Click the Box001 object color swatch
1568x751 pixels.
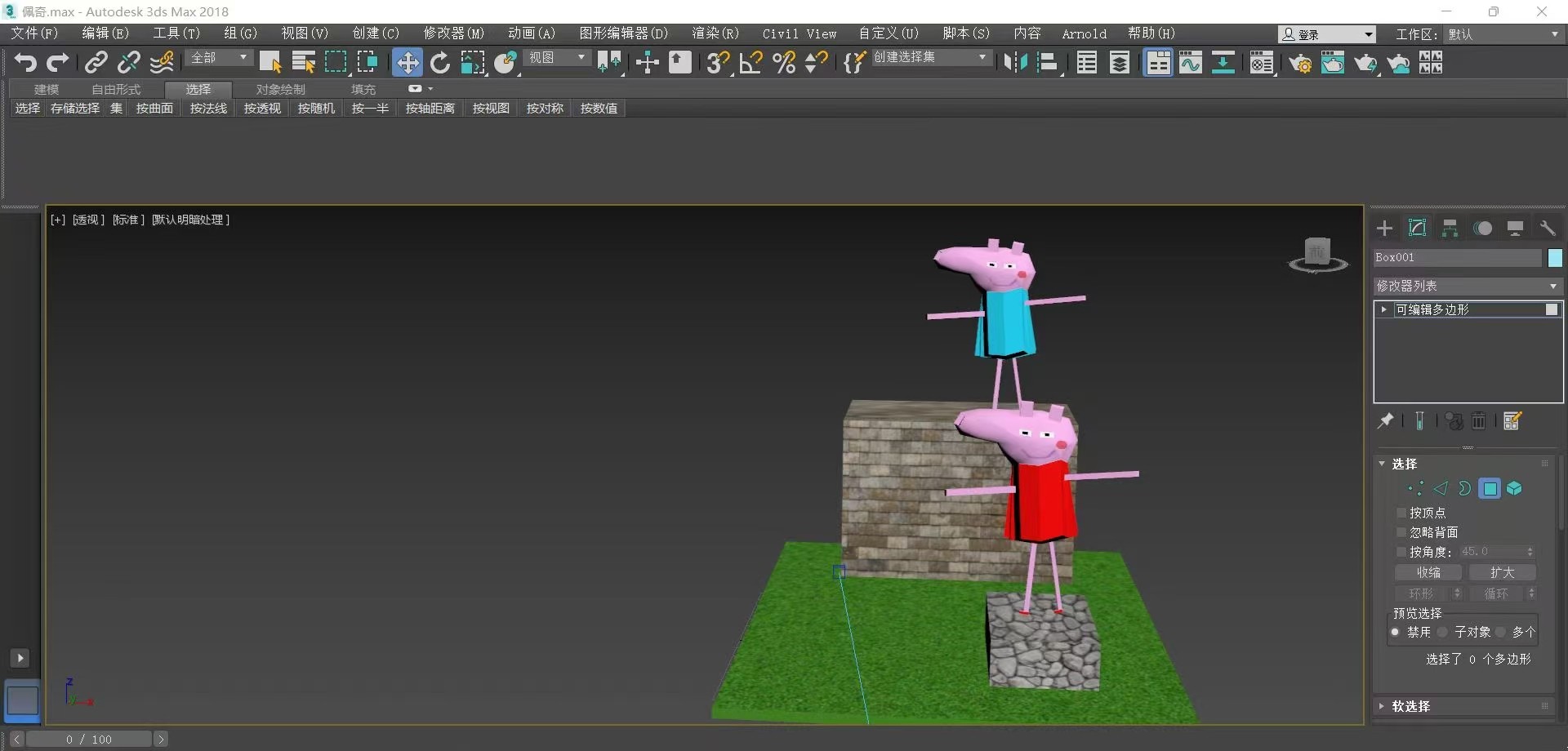(1555, 258)
